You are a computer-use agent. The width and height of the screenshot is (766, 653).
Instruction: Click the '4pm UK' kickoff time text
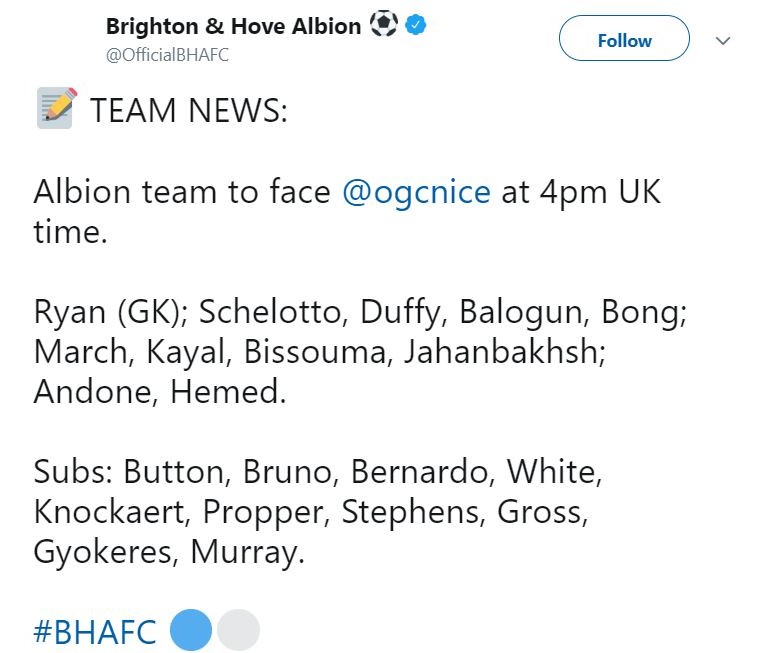600,192
